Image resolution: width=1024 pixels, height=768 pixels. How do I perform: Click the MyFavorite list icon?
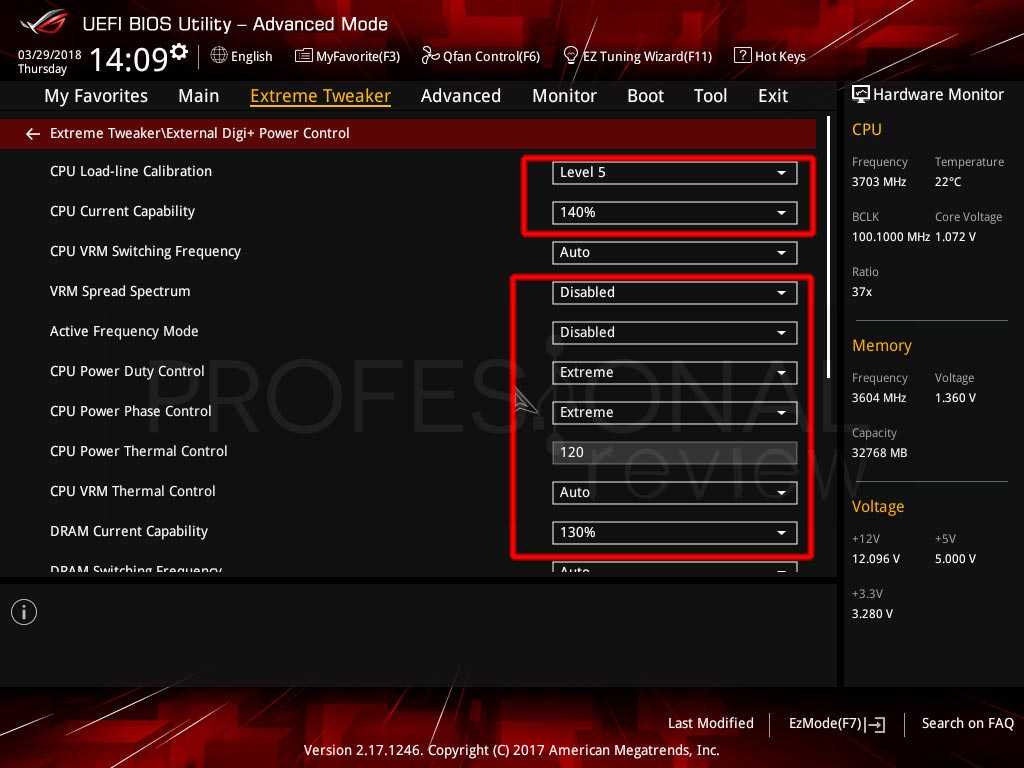tap(304, 56)
